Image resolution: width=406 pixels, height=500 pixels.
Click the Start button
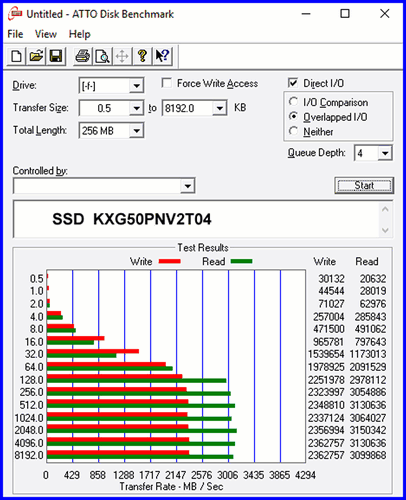tap(364, 185)
